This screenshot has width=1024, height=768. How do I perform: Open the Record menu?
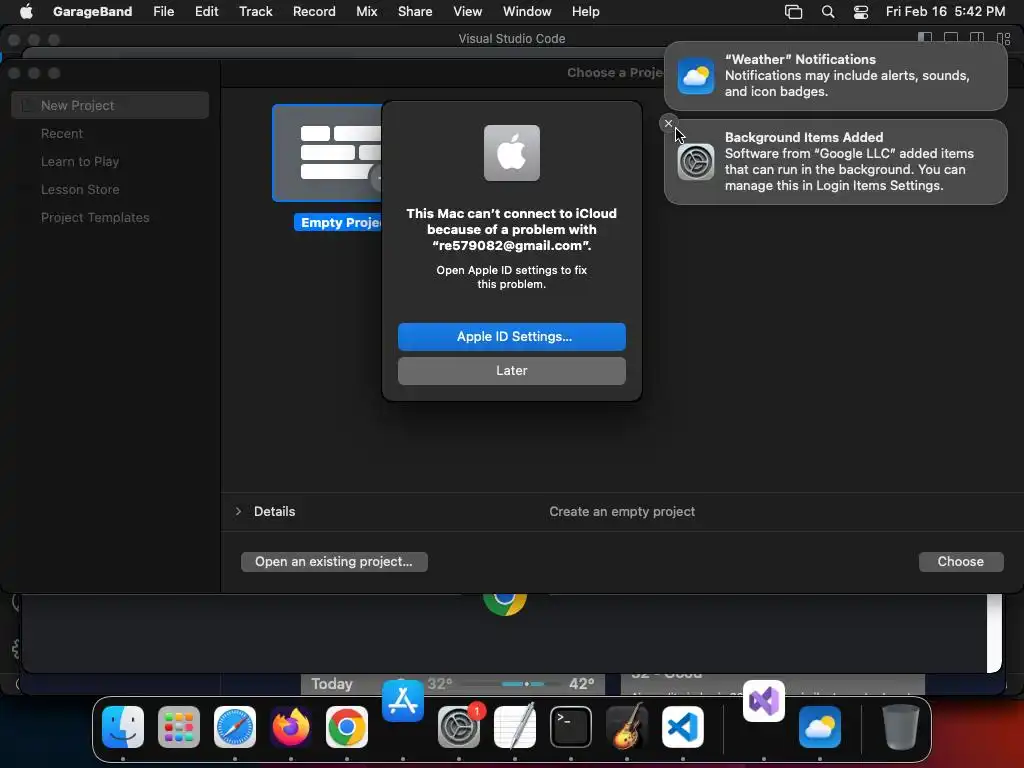click(x=314, y=11)
